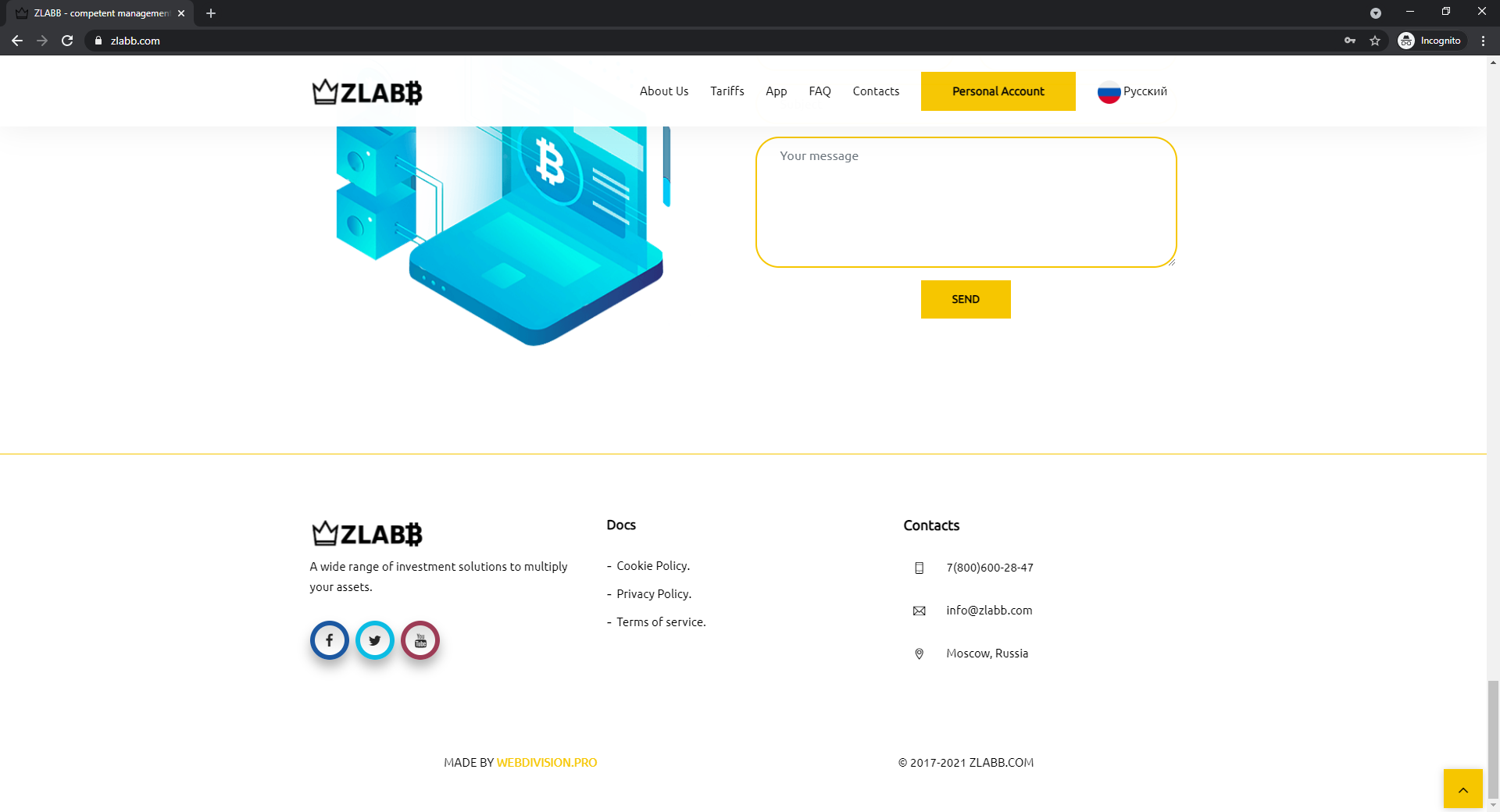Screen dimensions: 1500x812
Task: Click the ZLABB logo in the header
Action: click(x=367, y=92)
